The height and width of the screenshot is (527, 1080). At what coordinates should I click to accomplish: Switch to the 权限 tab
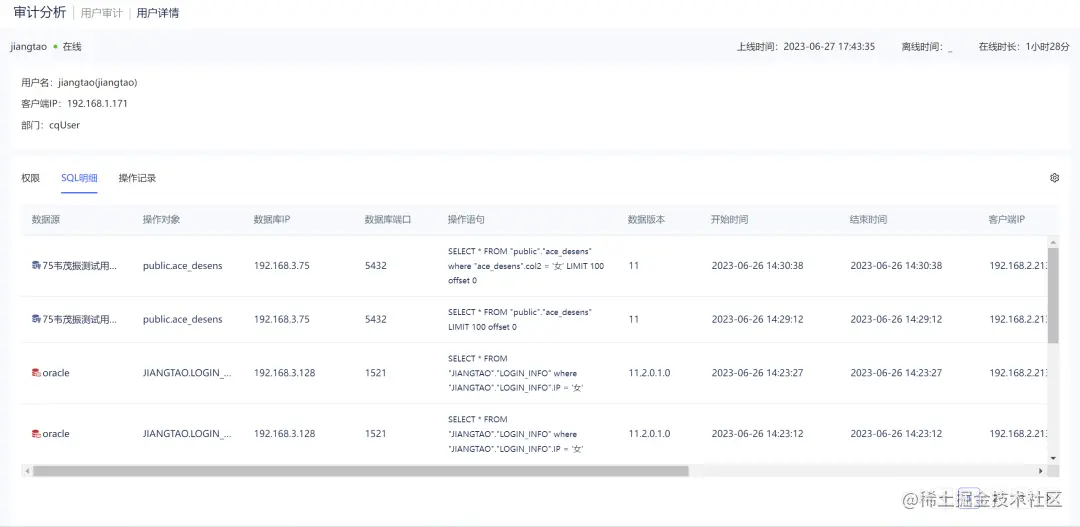(x=30, y=178)
